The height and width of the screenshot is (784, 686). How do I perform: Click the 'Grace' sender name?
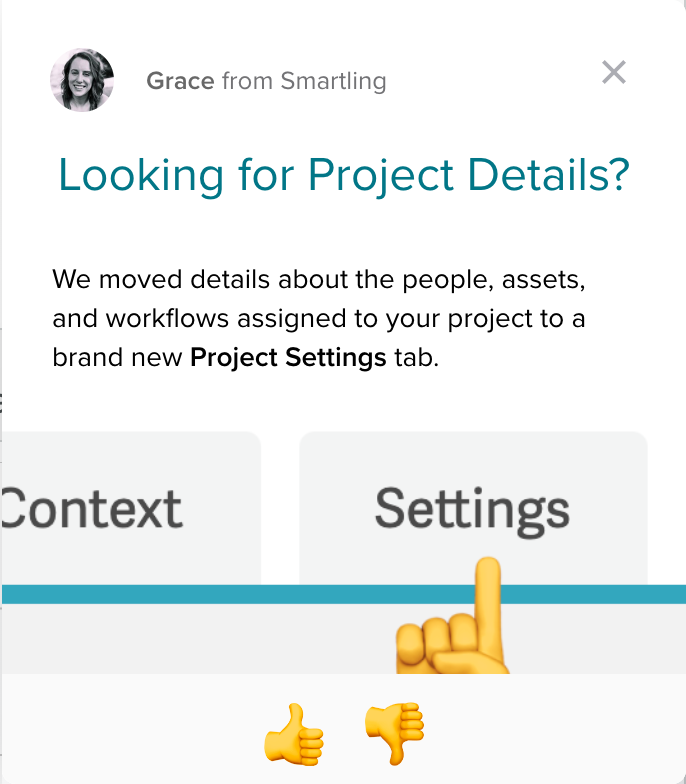pyautogui.click(x=180, y=81)
